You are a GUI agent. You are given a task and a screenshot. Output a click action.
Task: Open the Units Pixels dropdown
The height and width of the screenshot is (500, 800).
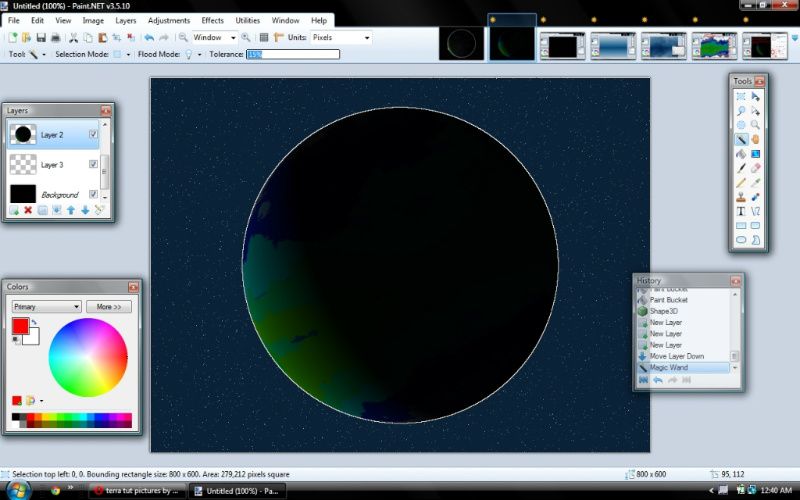coord(367,38)
